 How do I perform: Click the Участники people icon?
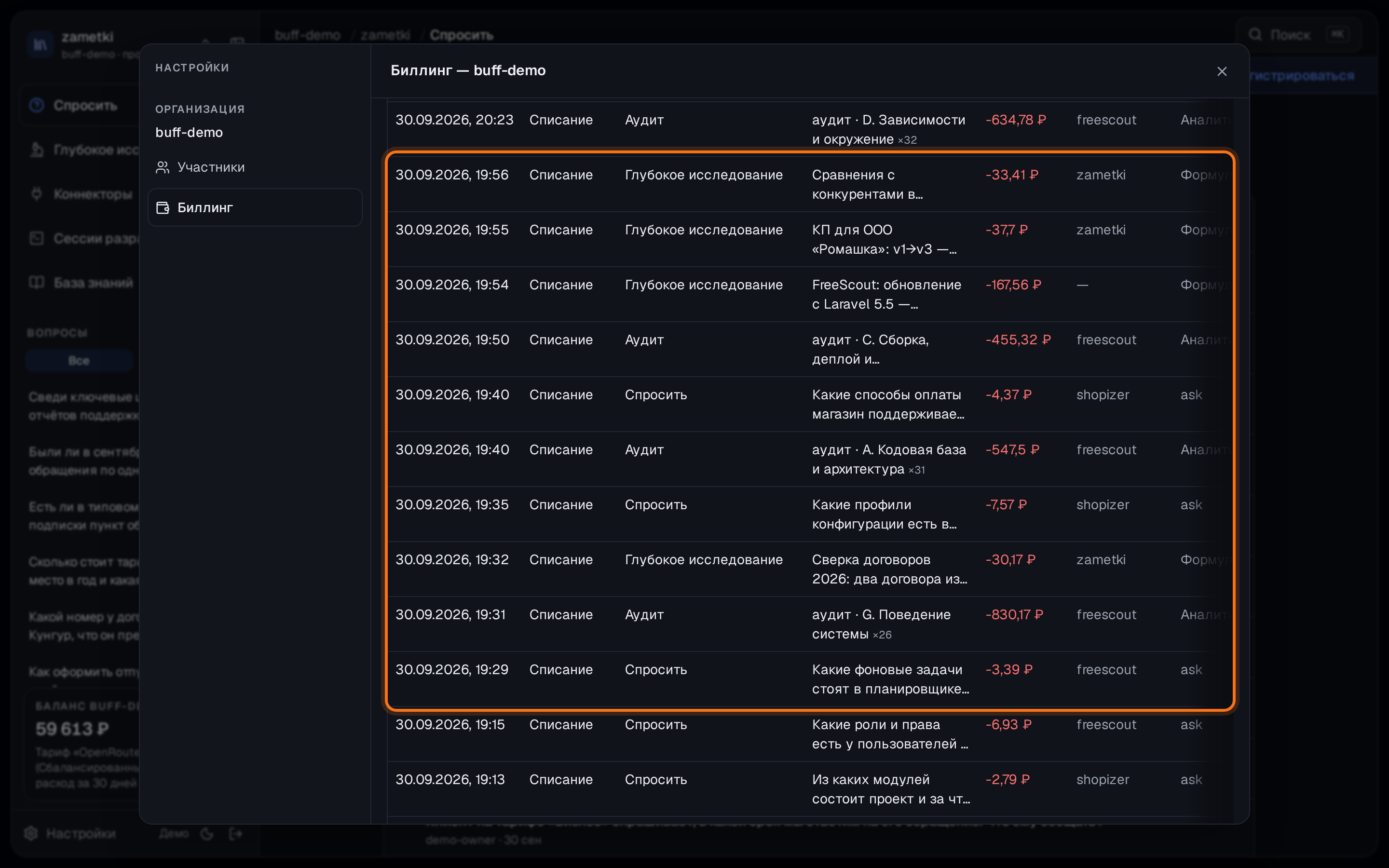pos(163,167)
